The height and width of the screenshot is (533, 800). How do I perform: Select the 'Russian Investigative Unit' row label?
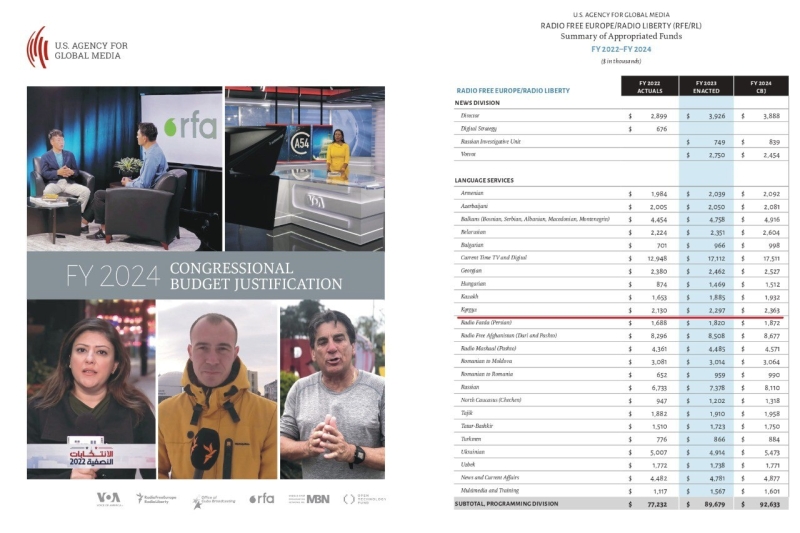pyautogui.click(x=490, y=141)
